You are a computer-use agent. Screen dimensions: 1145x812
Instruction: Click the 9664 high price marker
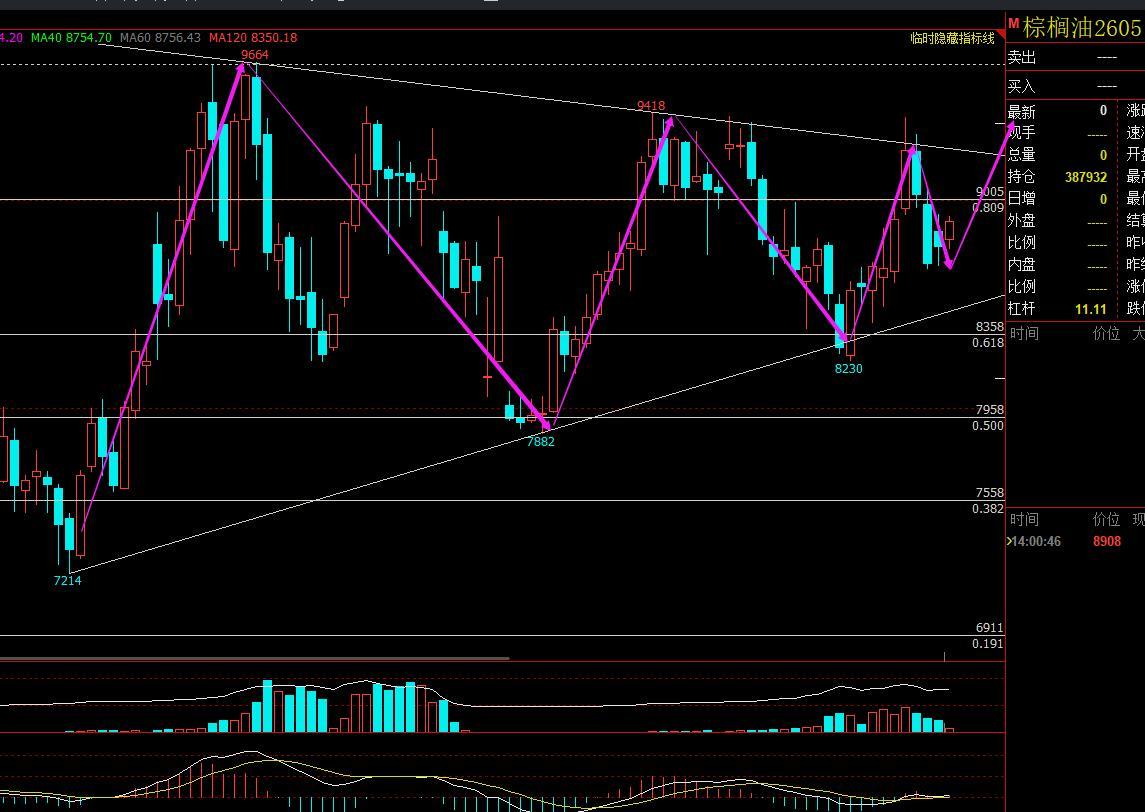255,55
